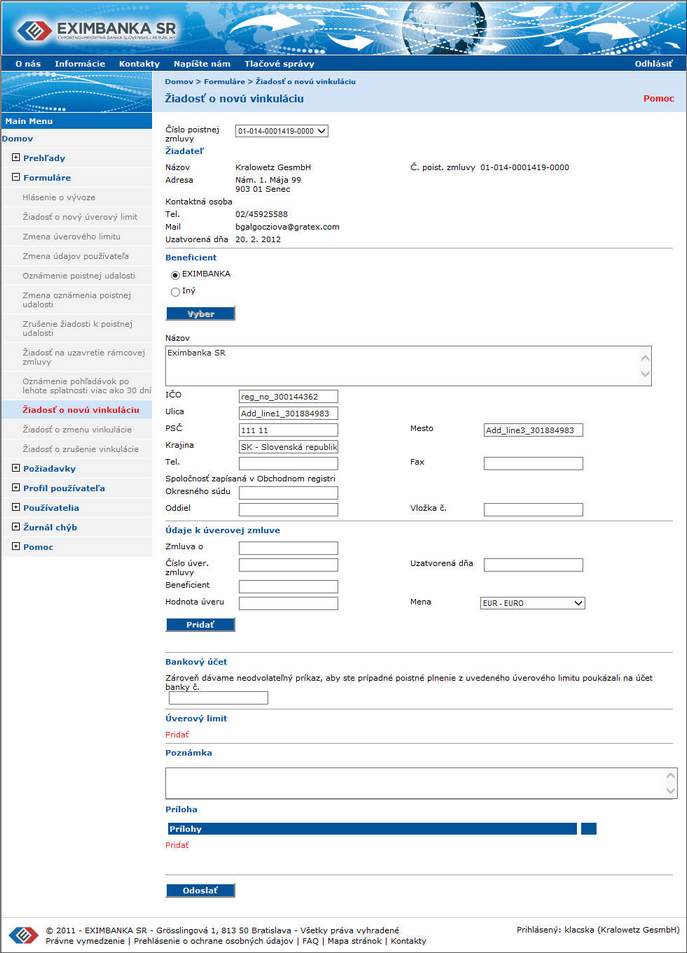Open Žiadosť o zrušenie vinkulácie
The height and width of the screenshot is (953, 687).
pos(80,449)
